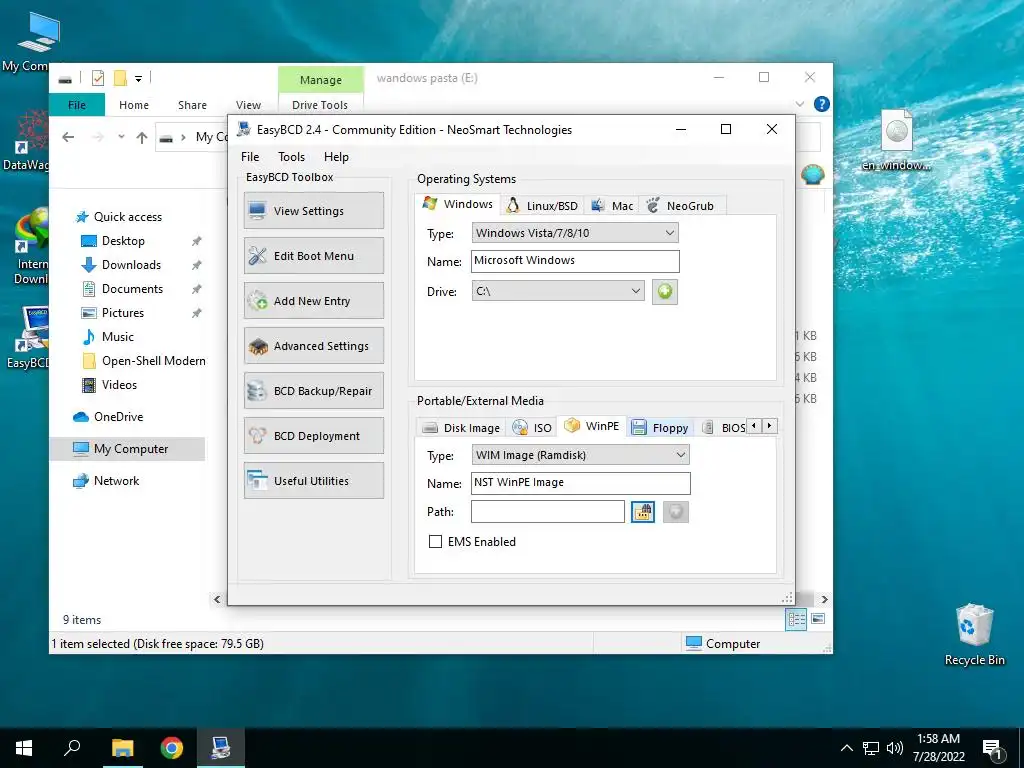Enable the EMS Enabled checkbox
The height and width of the screenshot is (768, 1024).
435,541
